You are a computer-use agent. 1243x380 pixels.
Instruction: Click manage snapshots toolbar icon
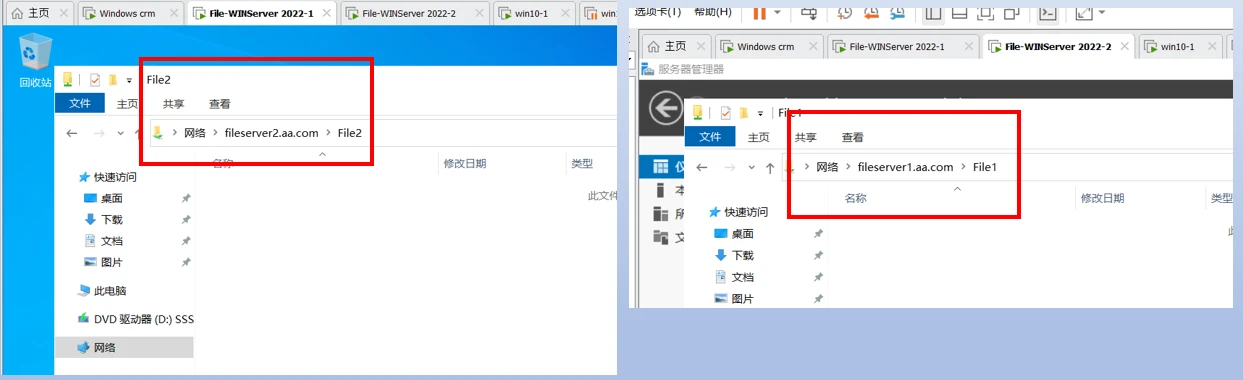pos(897,12)
